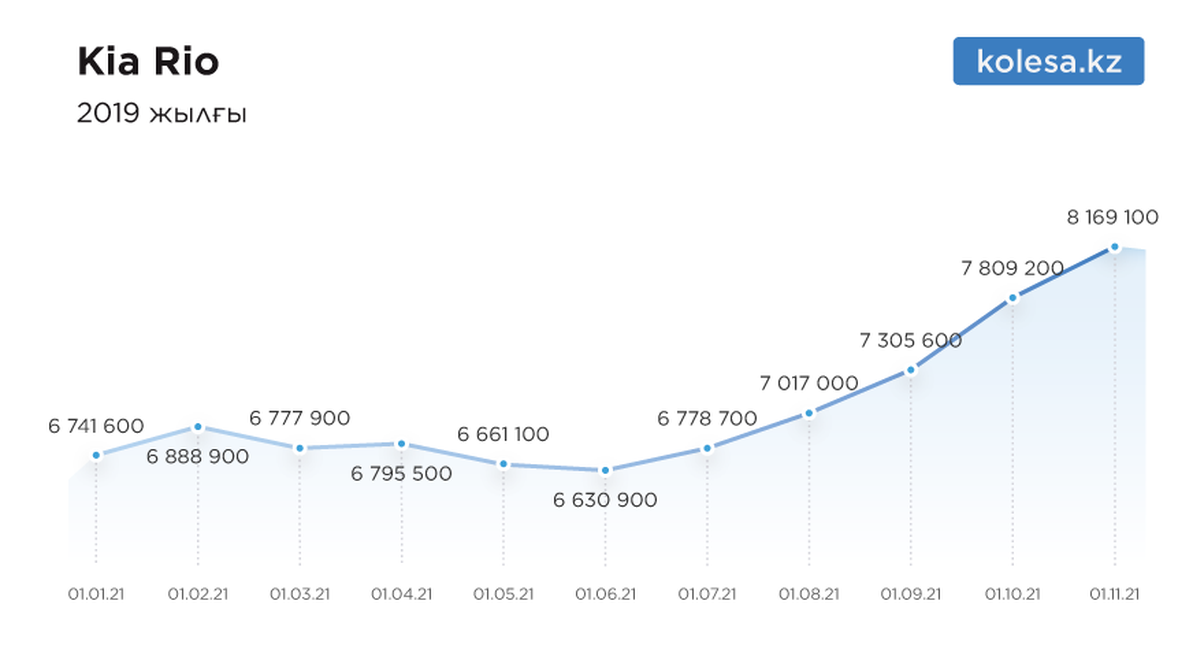Select the 01.01.21 data point
The height and width of the screenshot is (671, 1193).
(x=96, y=455)
